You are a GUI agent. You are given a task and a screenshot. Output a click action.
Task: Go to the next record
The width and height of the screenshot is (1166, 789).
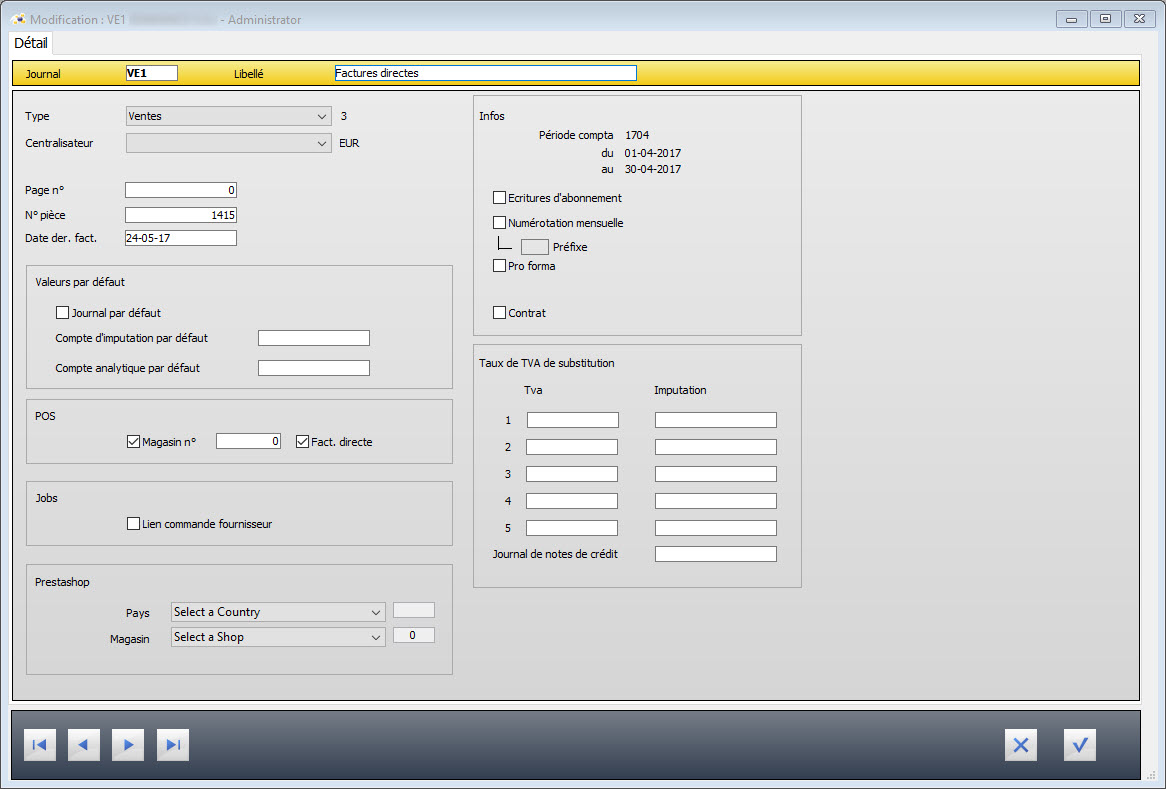[128, 745]
